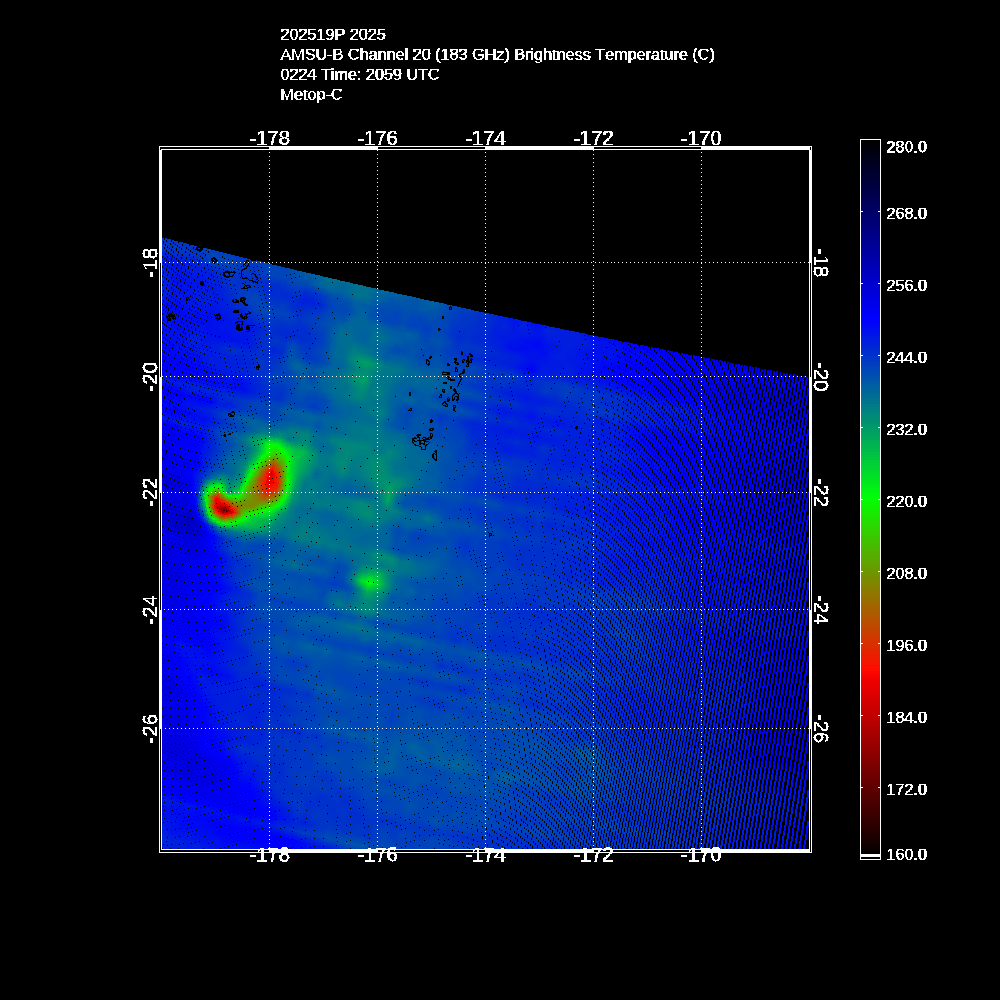Click the left-axis latitude label -24
Viewport: 1000px width, 1000px height.
pos(150,610)
